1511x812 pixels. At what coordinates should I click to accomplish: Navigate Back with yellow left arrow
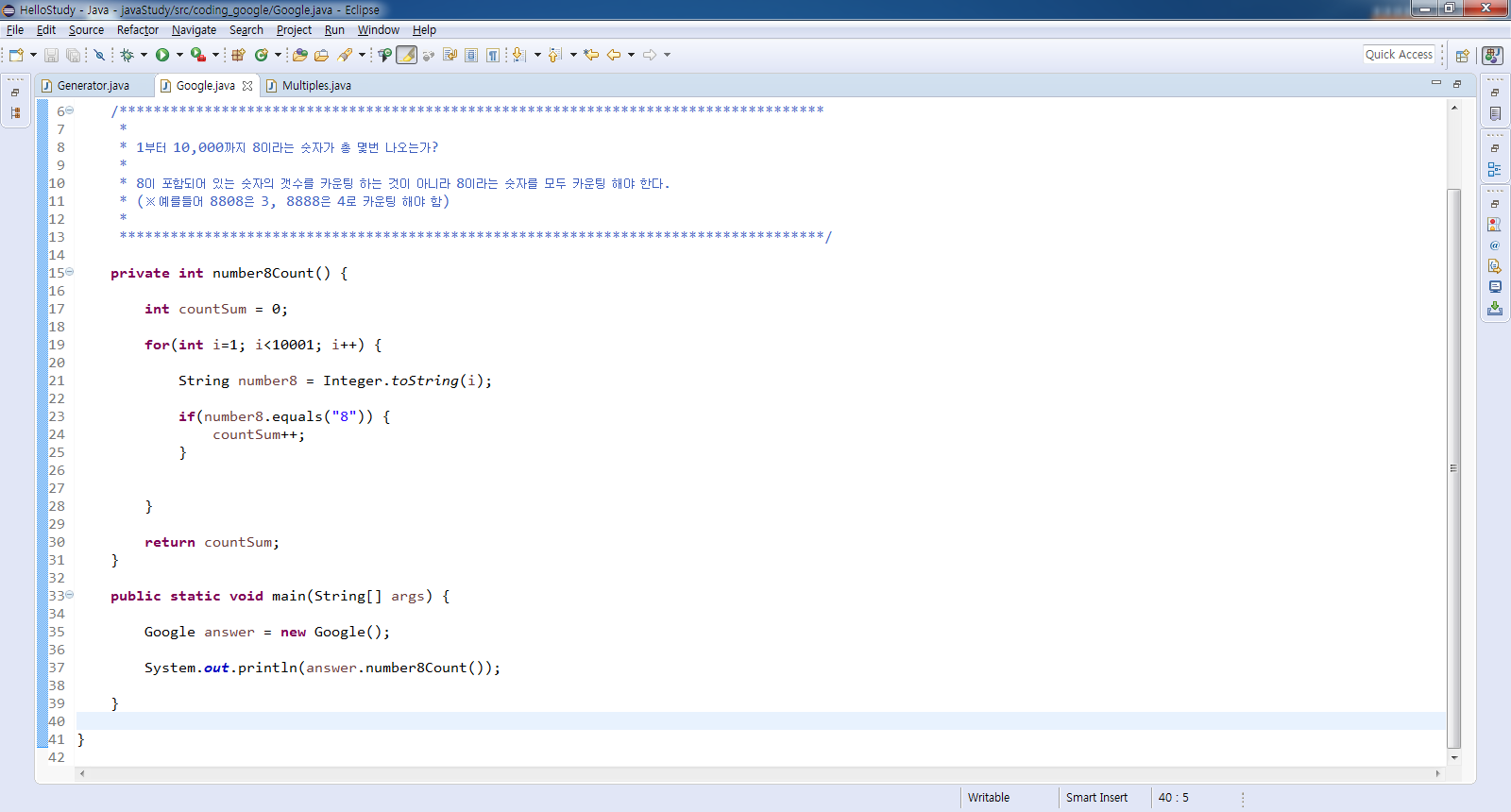(614, 55)
